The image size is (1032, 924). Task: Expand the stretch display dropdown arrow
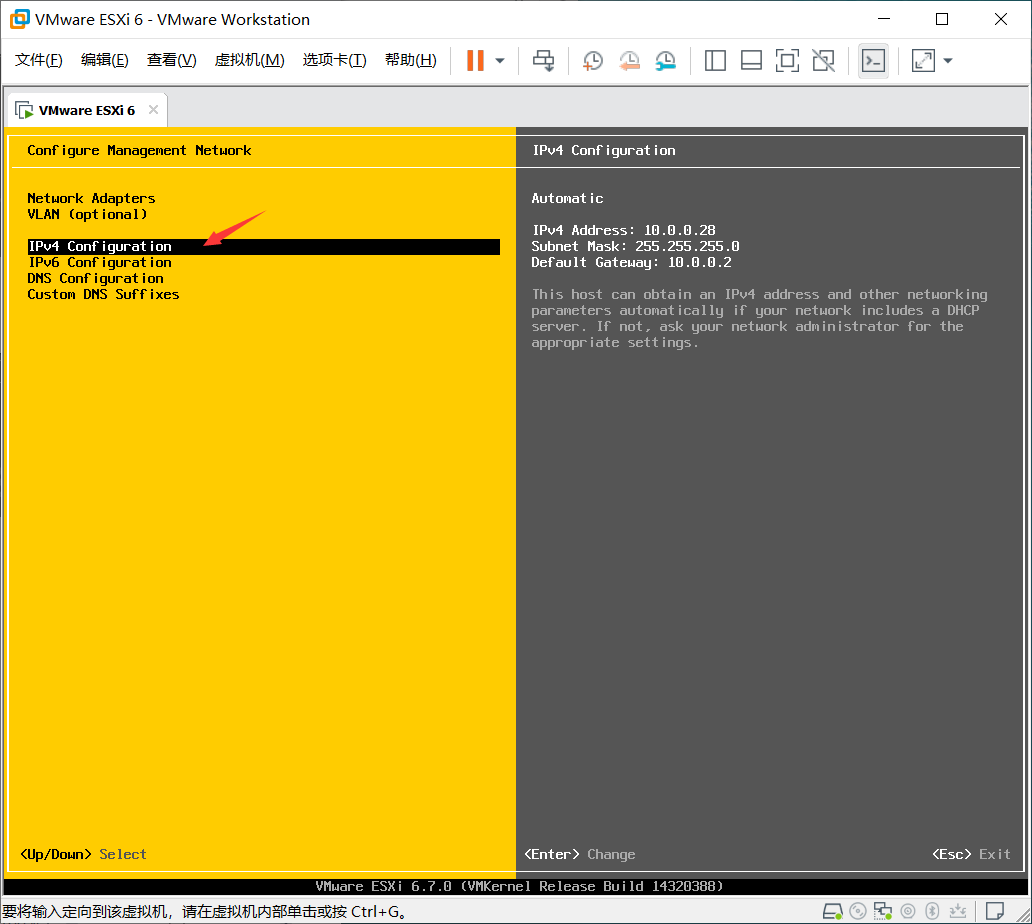[x=948, y=61]
